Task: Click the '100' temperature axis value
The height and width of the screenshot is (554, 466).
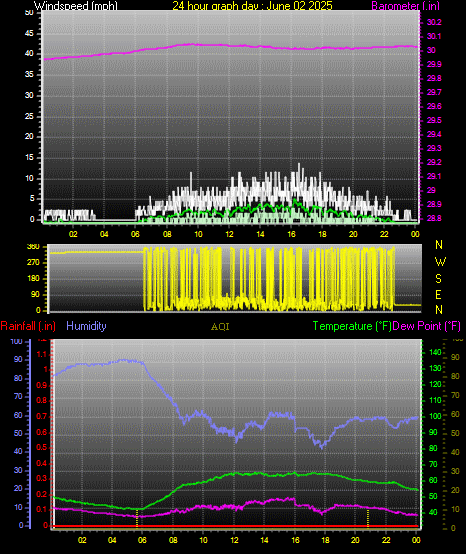Action: [x=435, y=416]
